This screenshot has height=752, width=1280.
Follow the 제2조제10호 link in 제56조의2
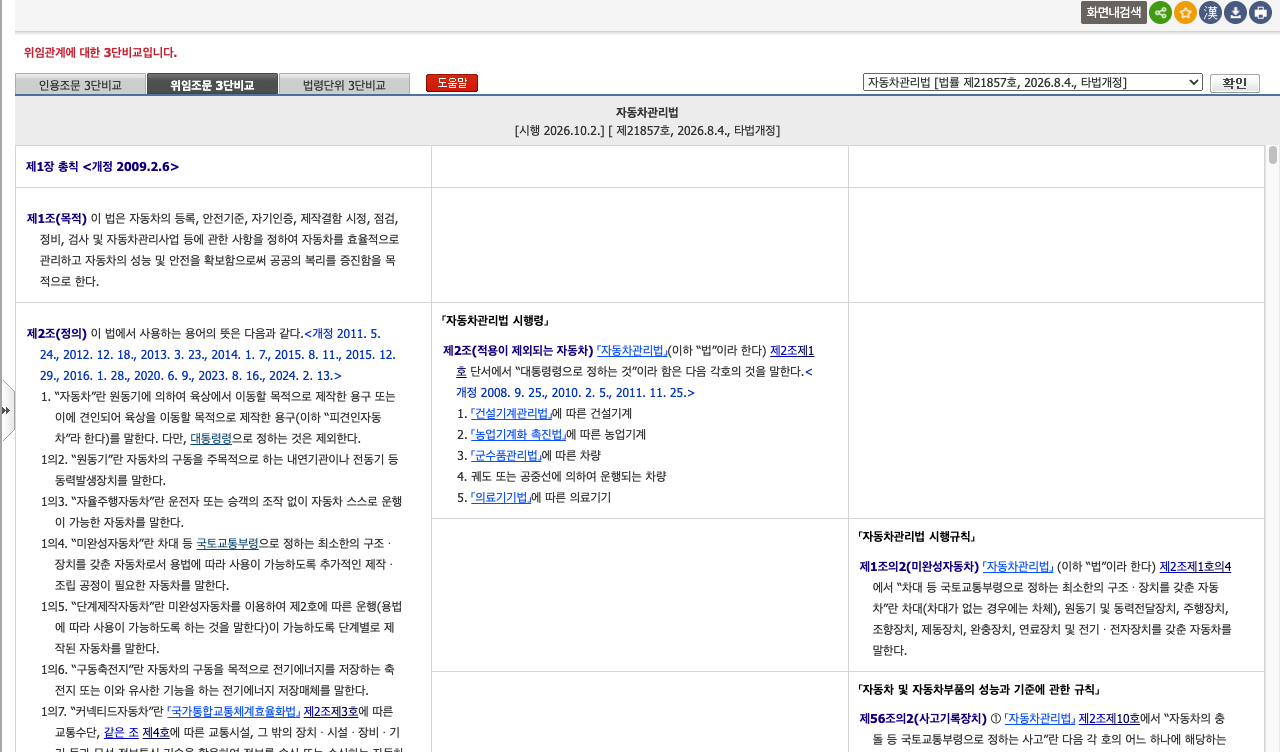click(1109, 718)
